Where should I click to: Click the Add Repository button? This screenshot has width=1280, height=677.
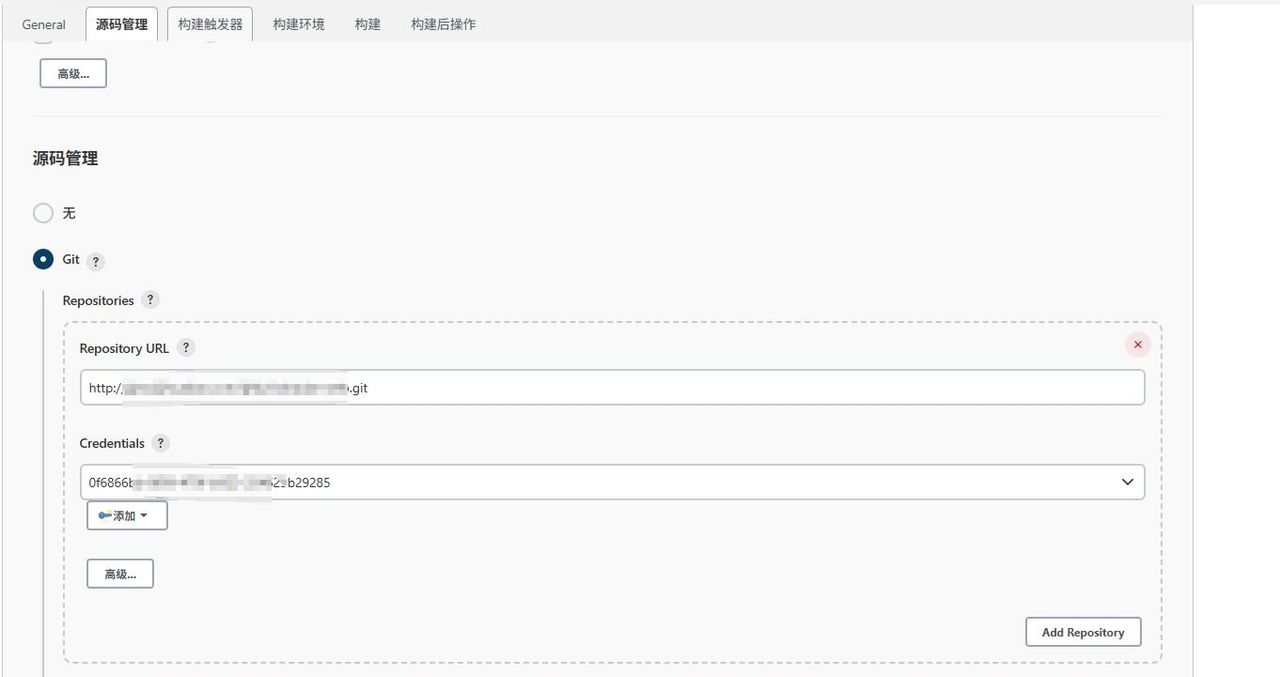(x=1083, y=631)
